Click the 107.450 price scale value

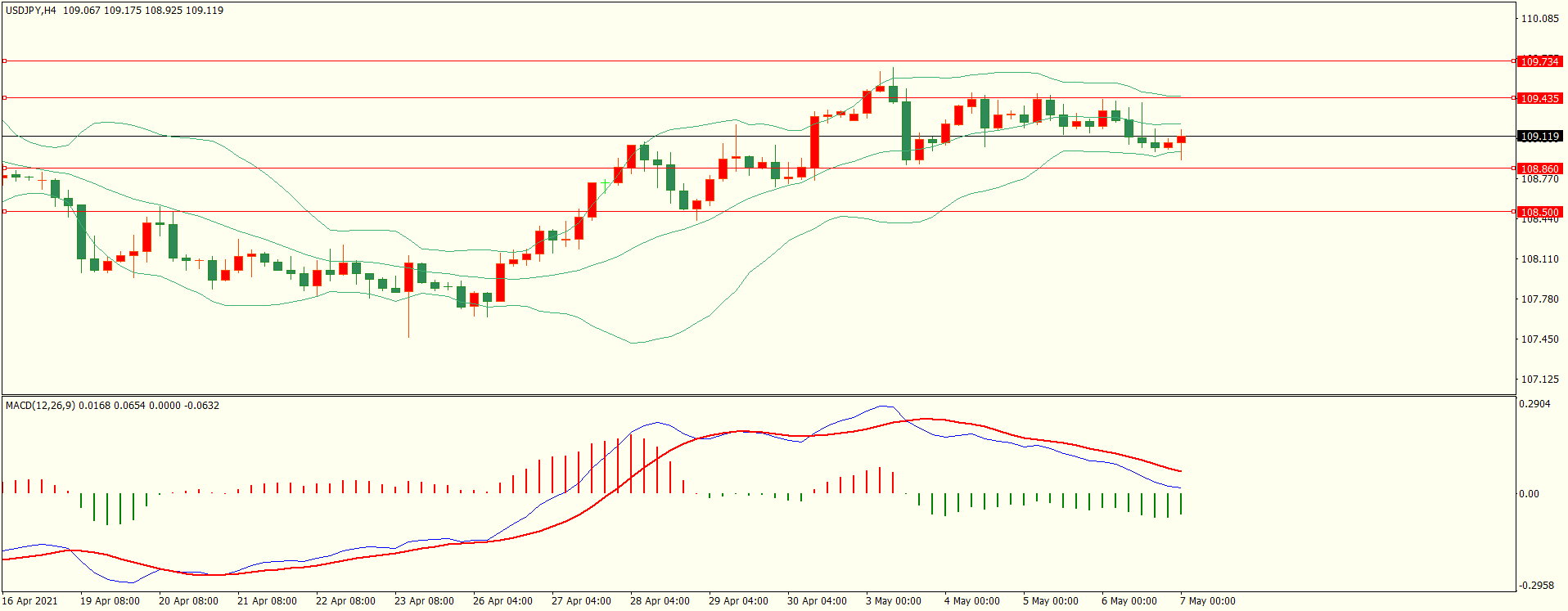(x=1539, y=339)
